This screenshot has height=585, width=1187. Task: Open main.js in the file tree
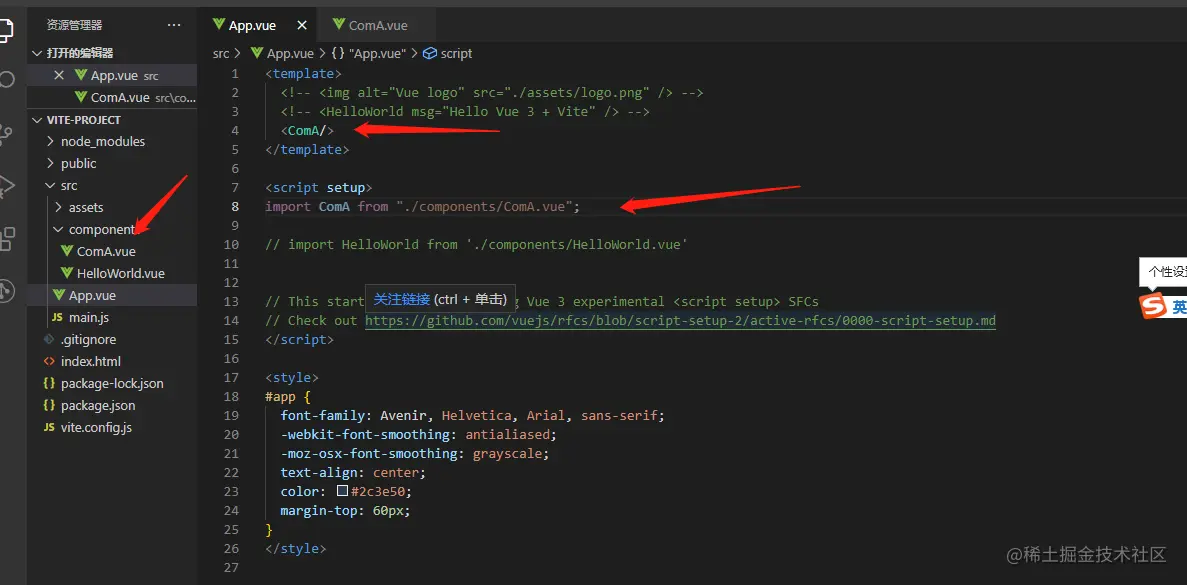(x=89, y=317)
